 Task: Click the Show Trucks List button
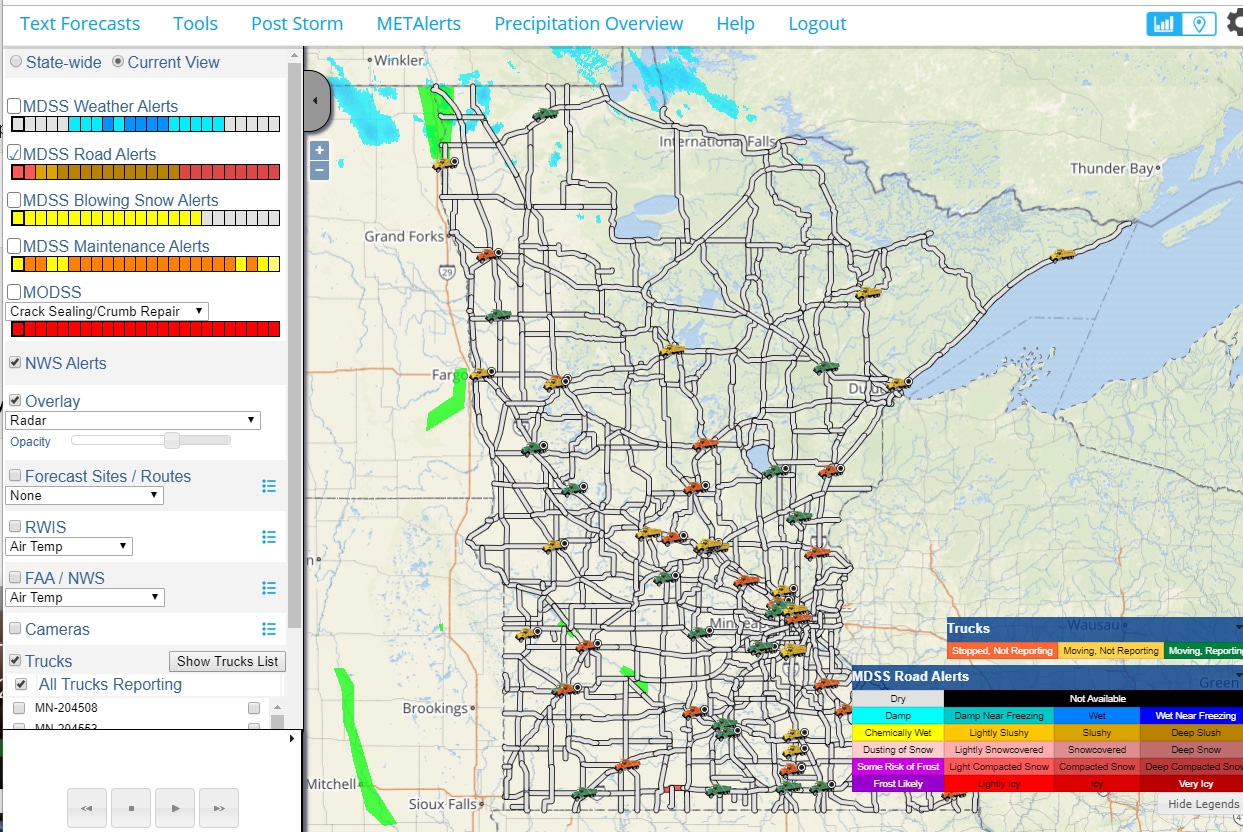(x=227, y=661)
